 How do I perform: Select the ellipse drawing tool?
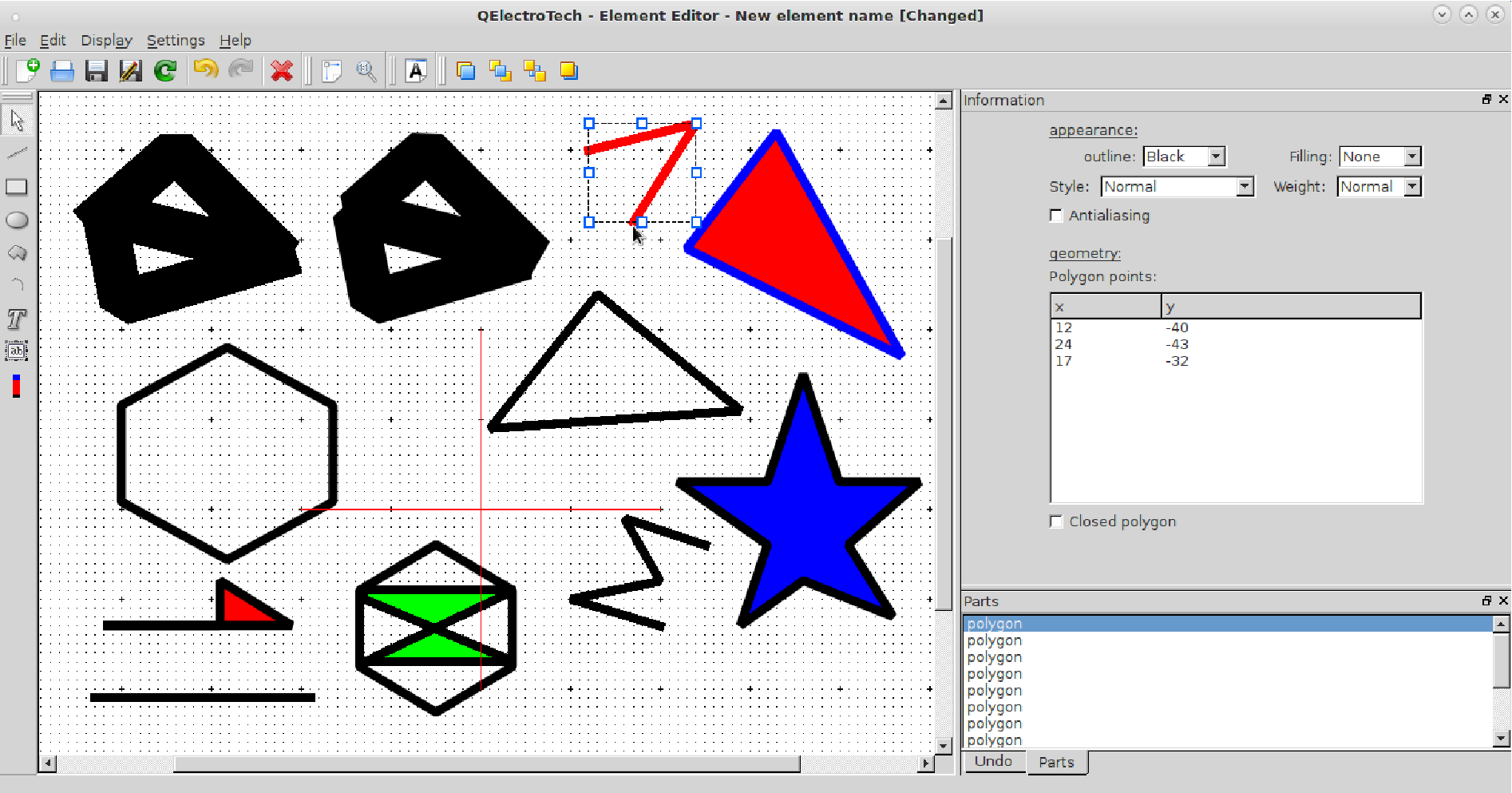click(17, 220)
